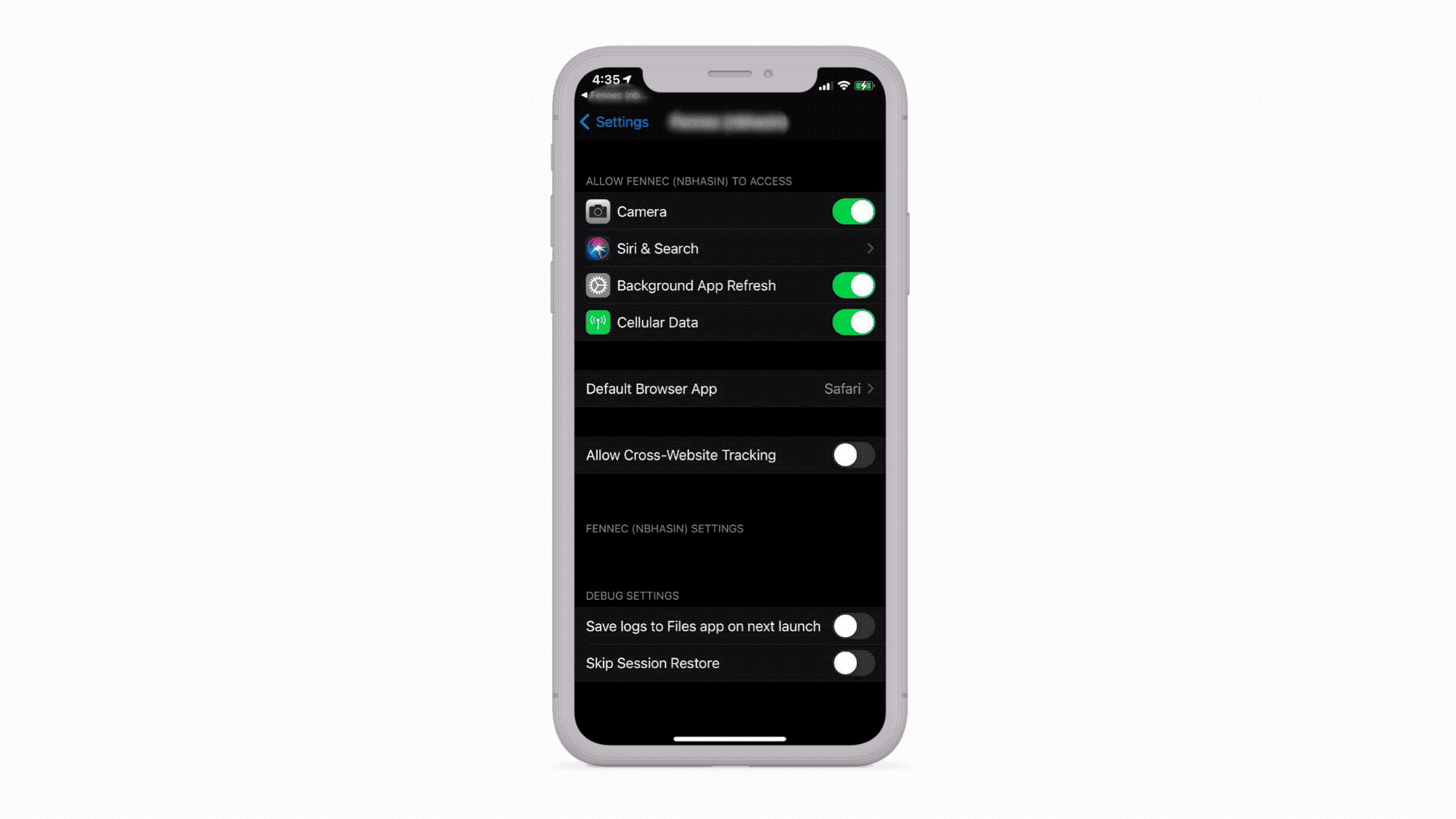Tap the Background App Refresh settings icon
Viewport: 1456px width, 819px height.
coord(596,285)
